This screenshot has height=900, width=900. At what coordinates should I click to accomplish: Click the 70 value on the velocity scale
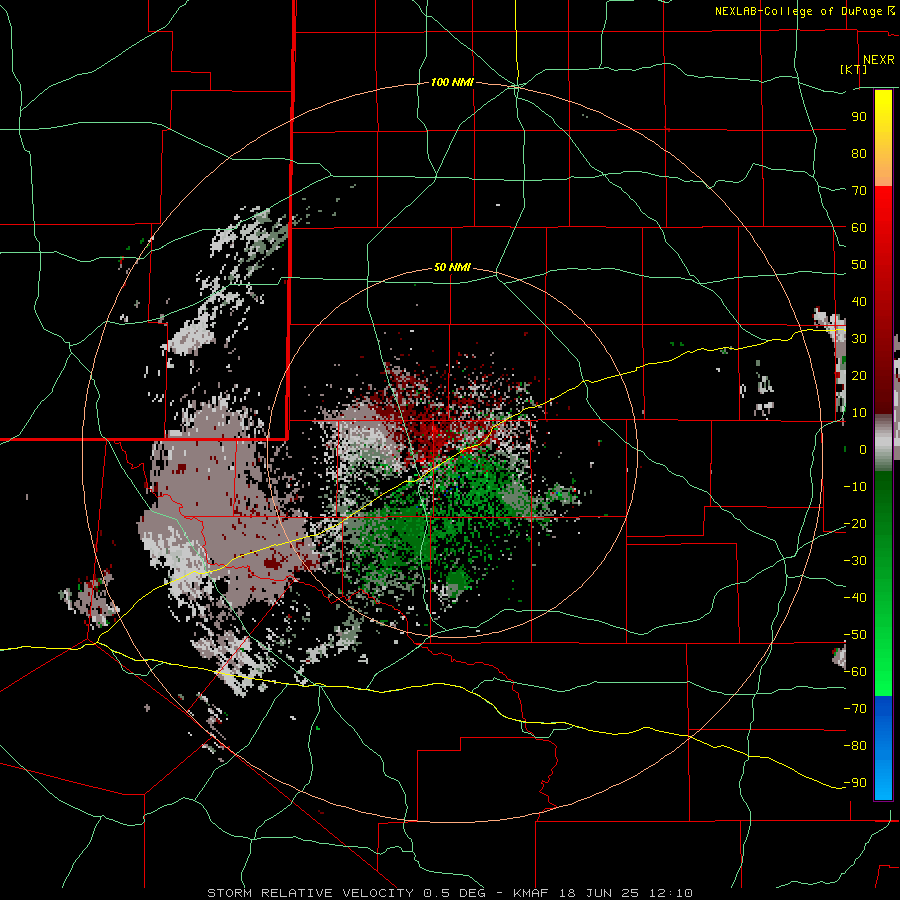pos(859,191)
